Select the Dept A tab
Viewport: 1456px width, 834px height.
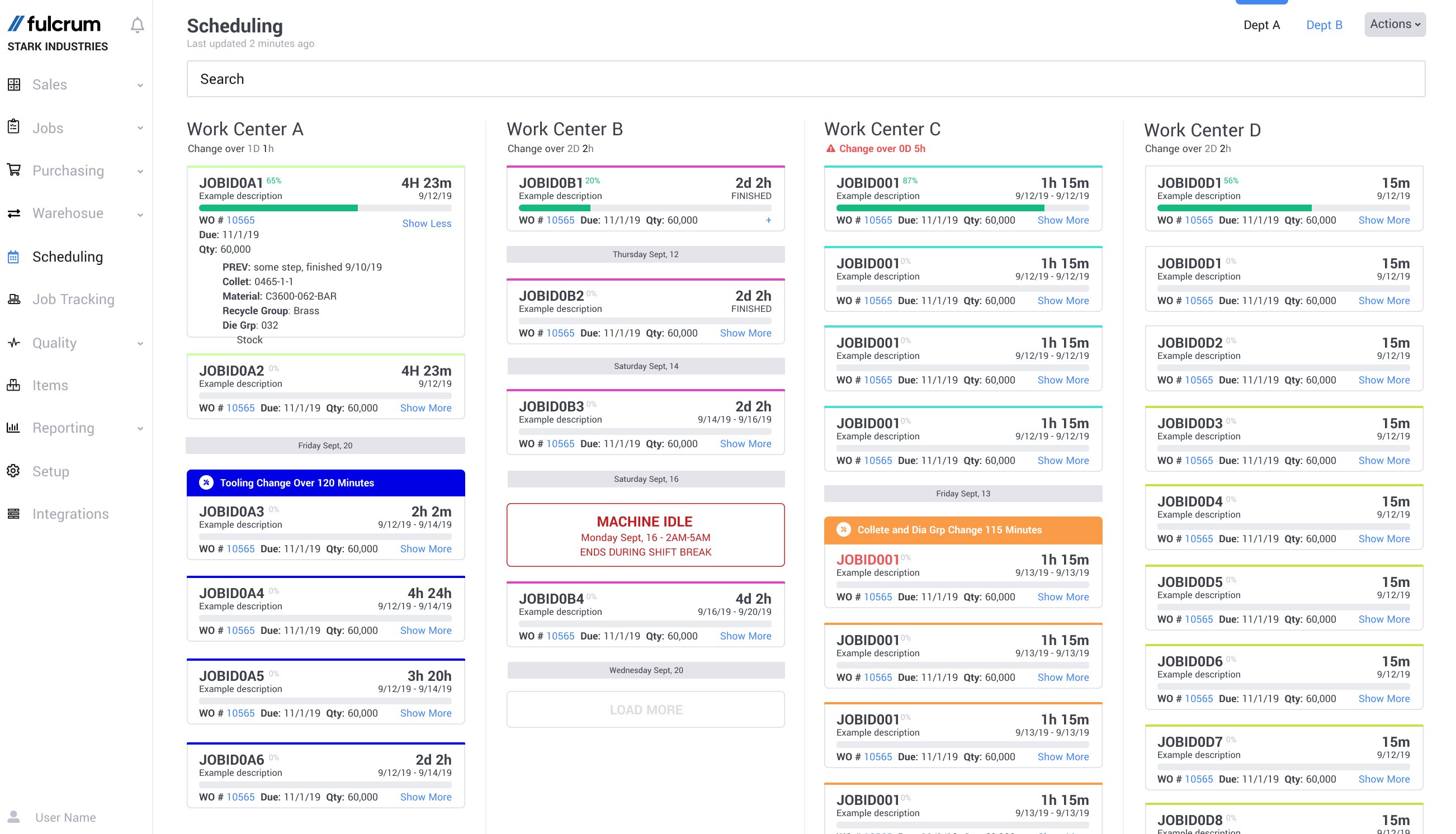click(1261, 25)
